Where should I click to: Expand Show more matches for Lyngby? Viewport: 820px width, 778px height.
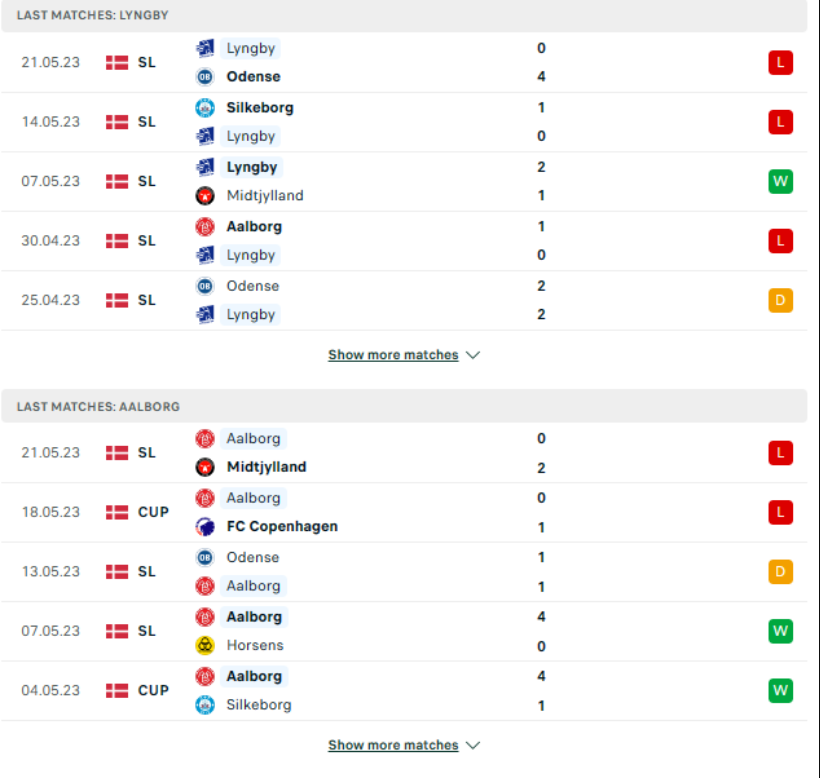click(x=393, y=354)
